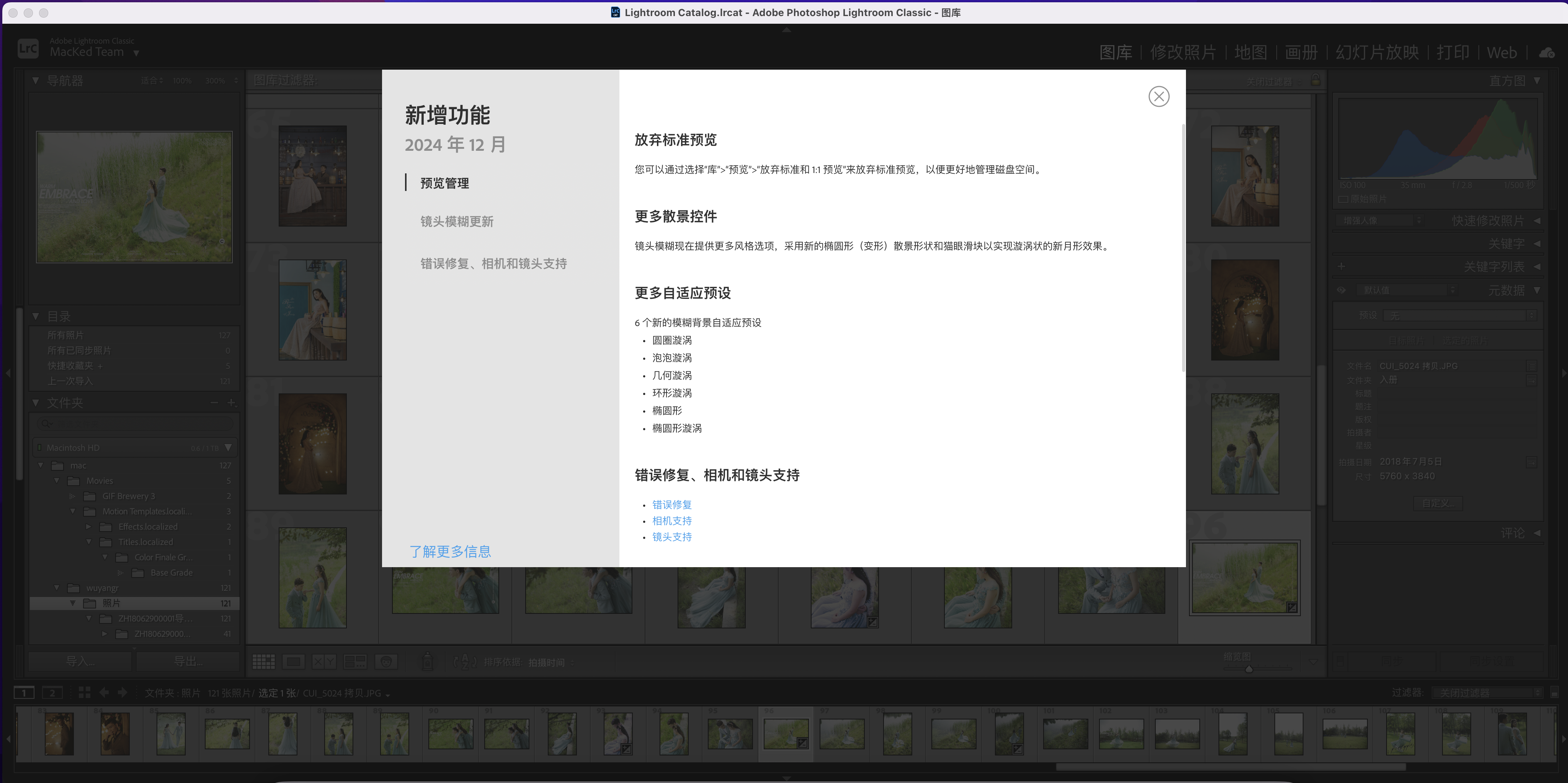This screenshot has height=783, width=1568.
Task: Open the 了解更多信息 link
Action: 450,551
